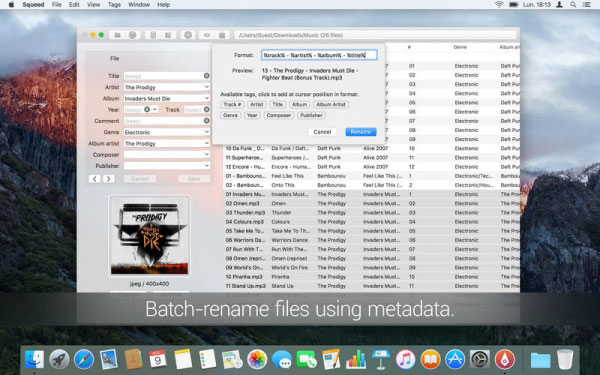This screenshot has height=375, width=600.
Task: Open Safari from the dock
Action: click(84, 360)
